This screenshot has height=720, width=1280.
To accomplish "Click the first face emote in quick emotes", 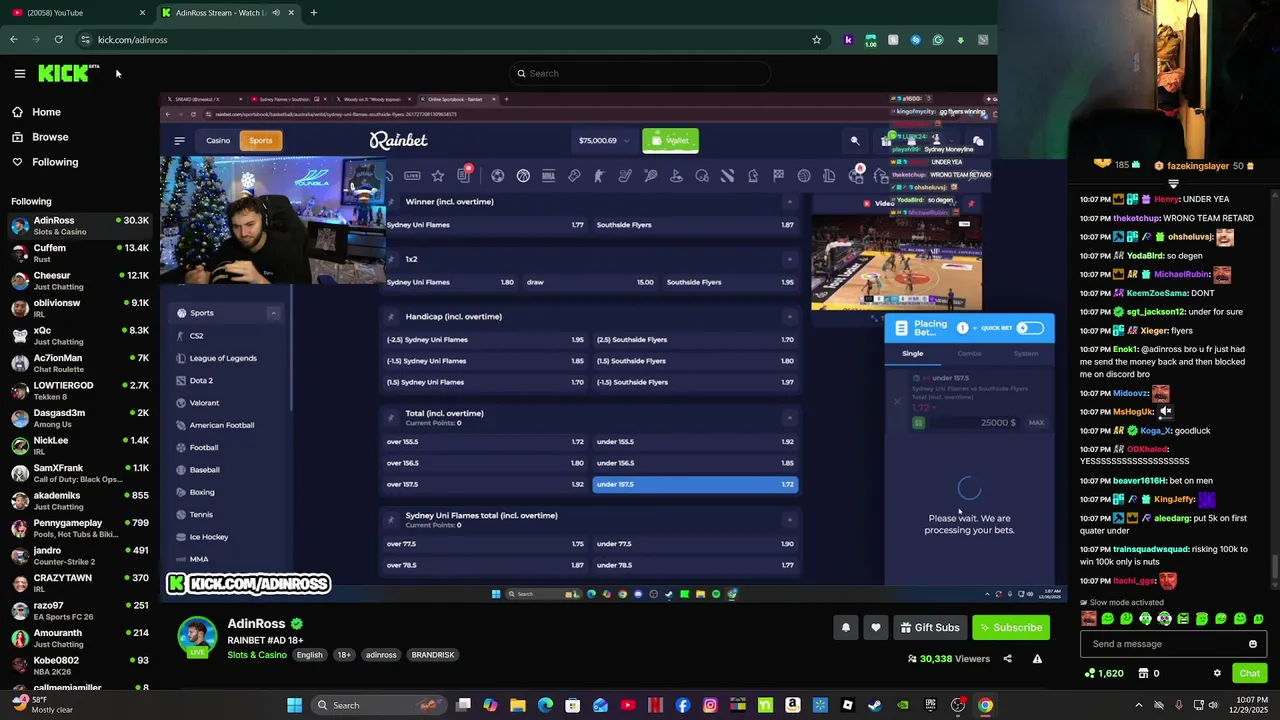I will (1089, 619).
